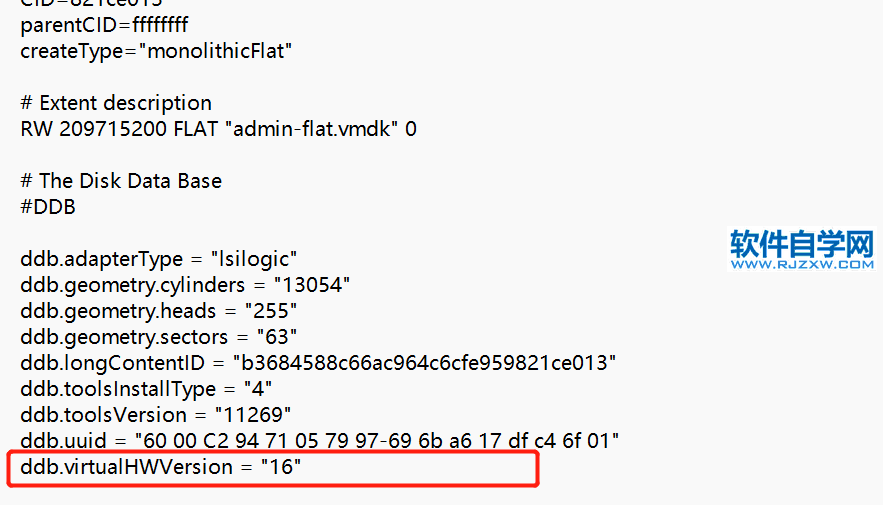Click the ddb.adapterType "lsilogic" line
Image resolution: width=883 pixels, height=505 pixels.
click(159, 259)
